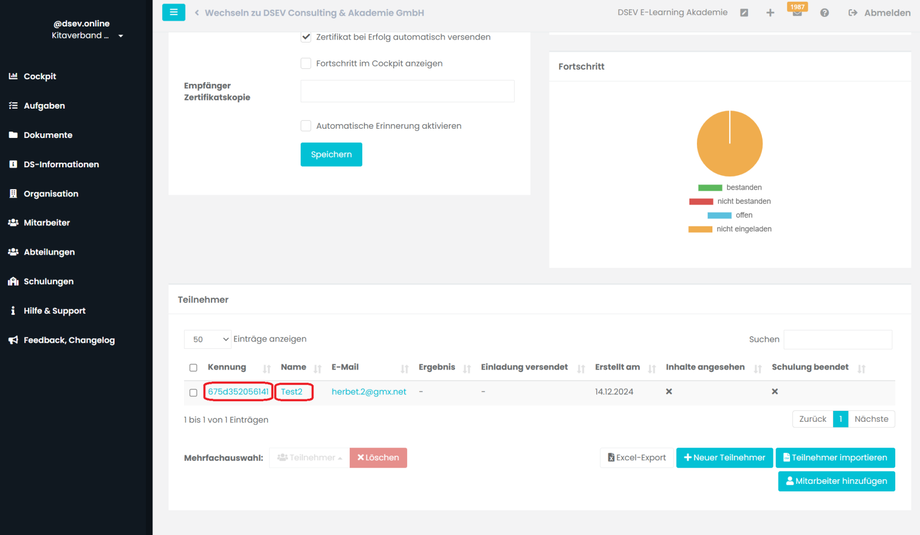Image resolution: width=920 pixels, height=535 pixels.
Task: Open Dokumente in the sidebar
Action: pyautogui.click(x=48, y=135)
